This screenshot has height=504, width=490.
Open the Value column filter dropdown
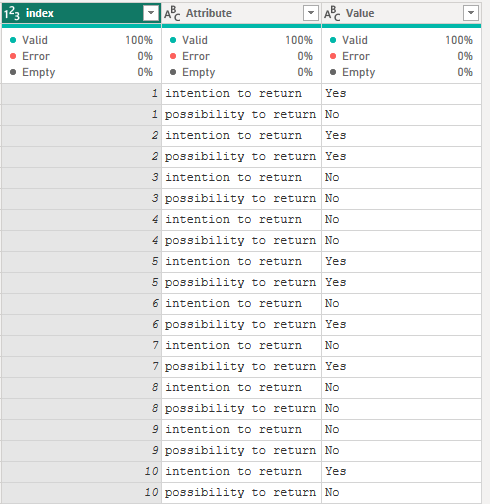[x=471, y=13]
